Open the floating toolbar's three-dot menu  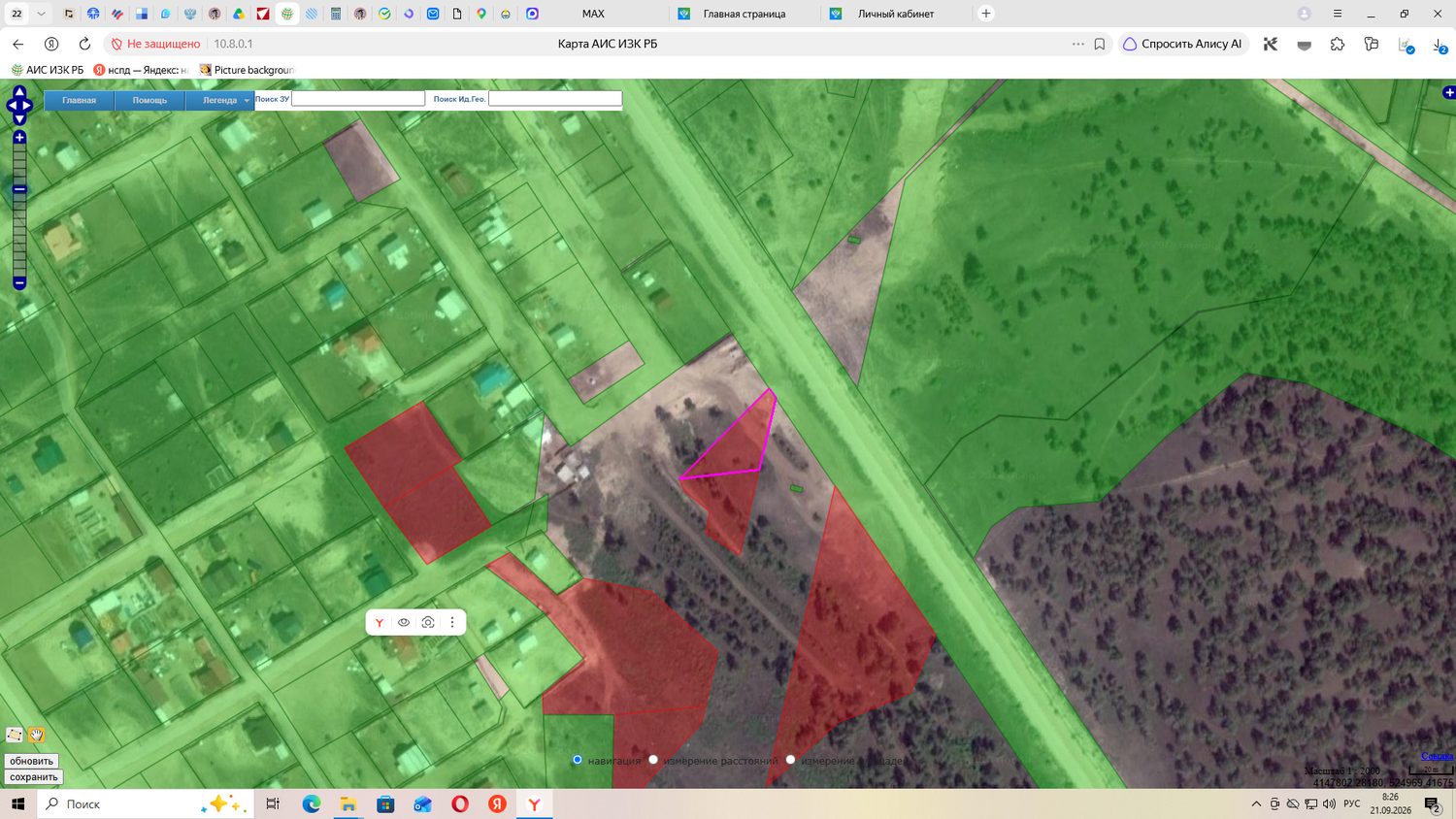[x=452, y=623]
